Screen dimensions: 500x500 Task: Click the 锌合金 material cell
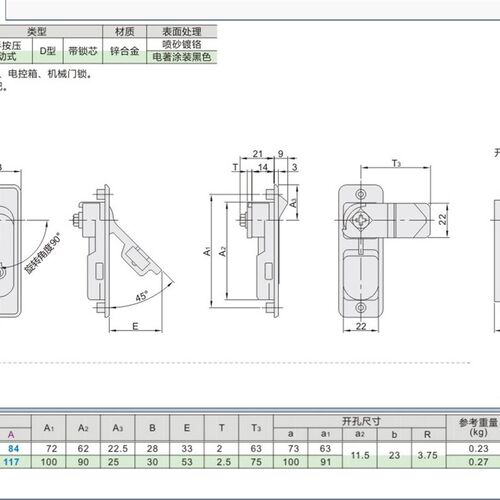point(124,51)
